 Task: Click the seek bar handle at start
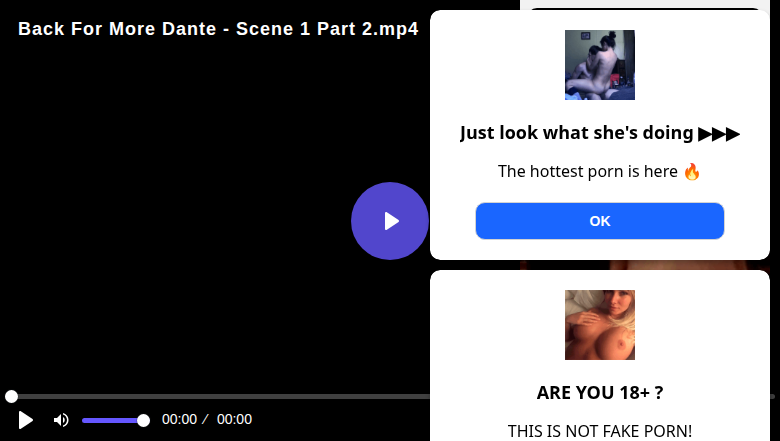pos(11,397)
